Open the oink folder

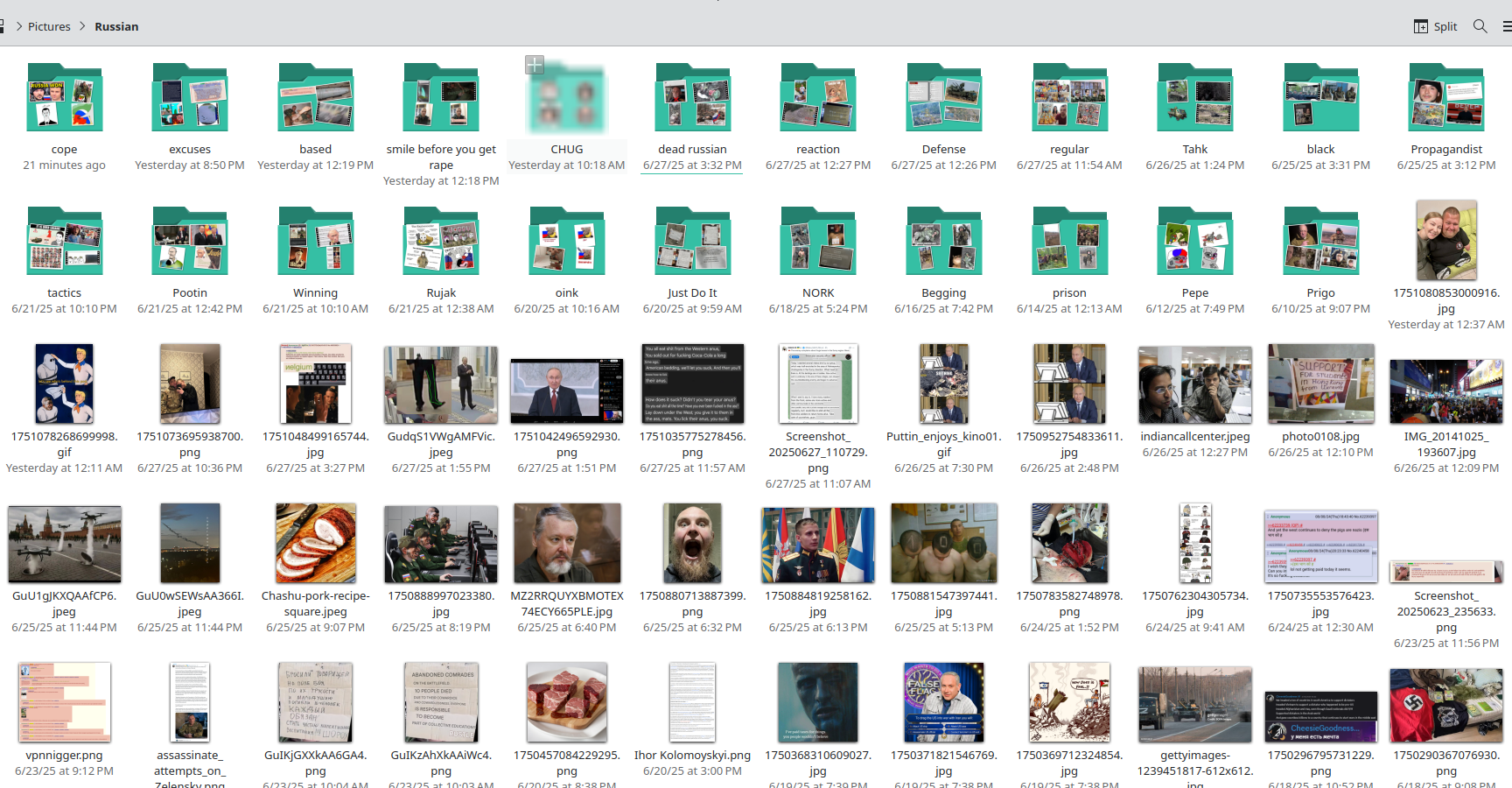(x=567, y=241)
